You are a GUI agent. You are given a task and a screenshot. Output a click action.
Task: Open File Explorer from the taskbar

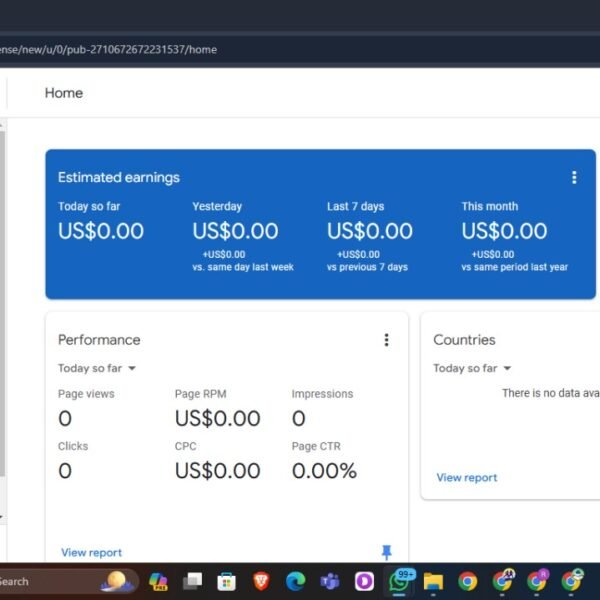pyautogui.click(x=433, y=582)
